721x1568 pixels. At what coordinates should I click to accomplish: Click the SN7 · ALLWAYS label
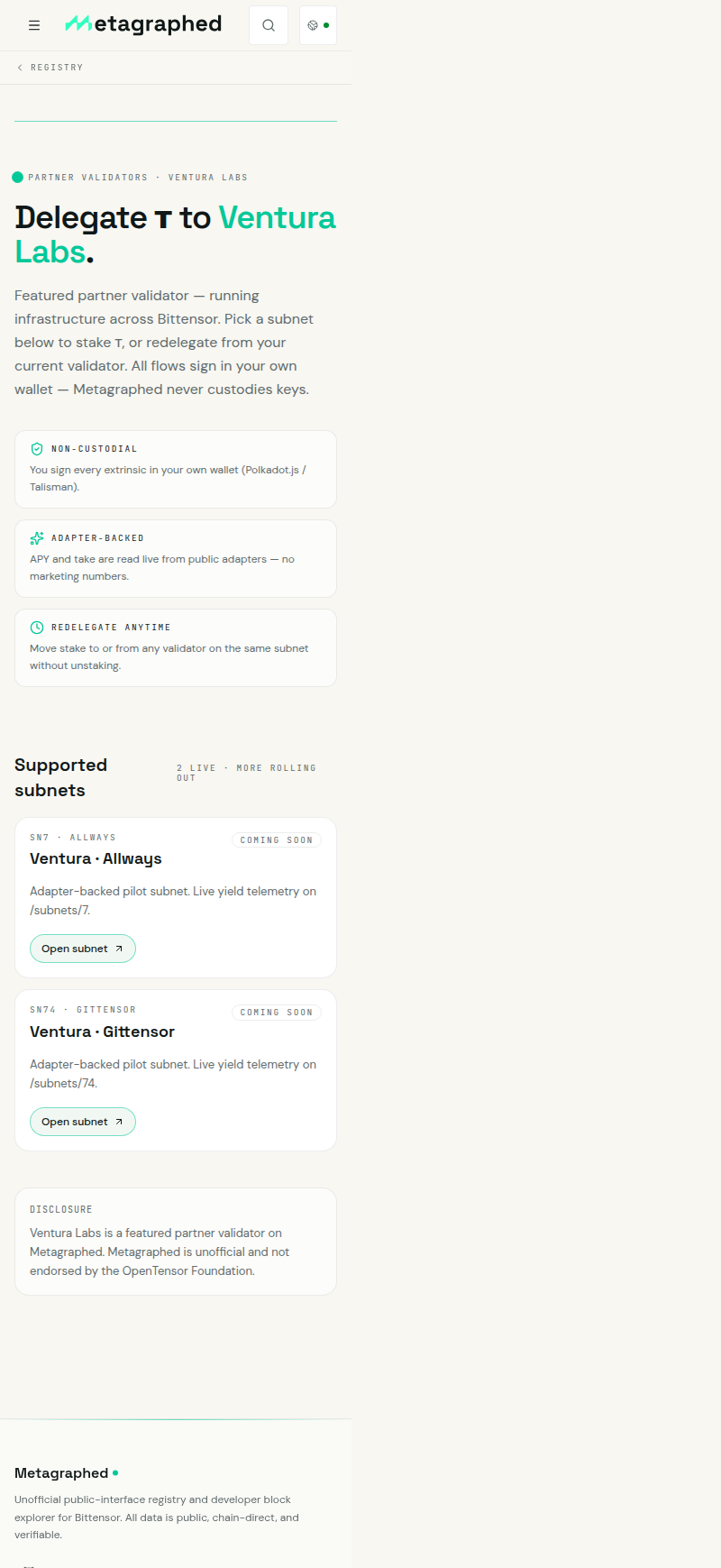pos(73,838)
